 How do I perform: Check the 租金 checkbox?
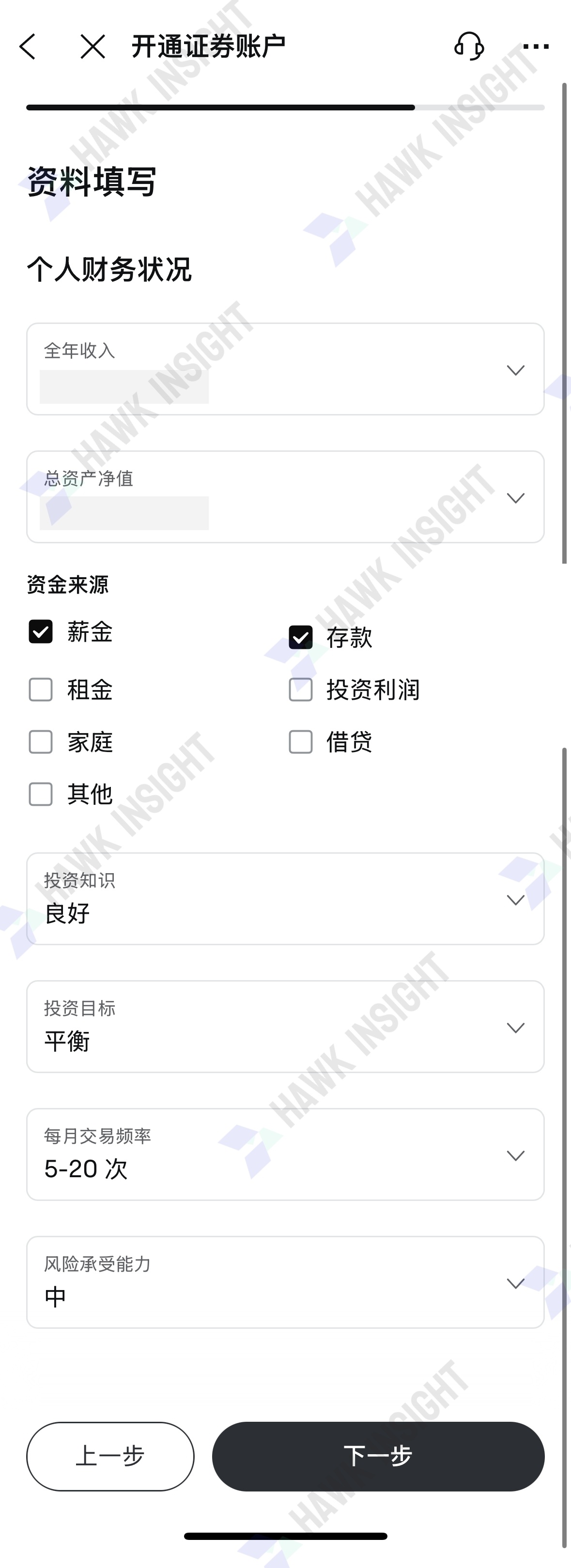click(41, 690)
